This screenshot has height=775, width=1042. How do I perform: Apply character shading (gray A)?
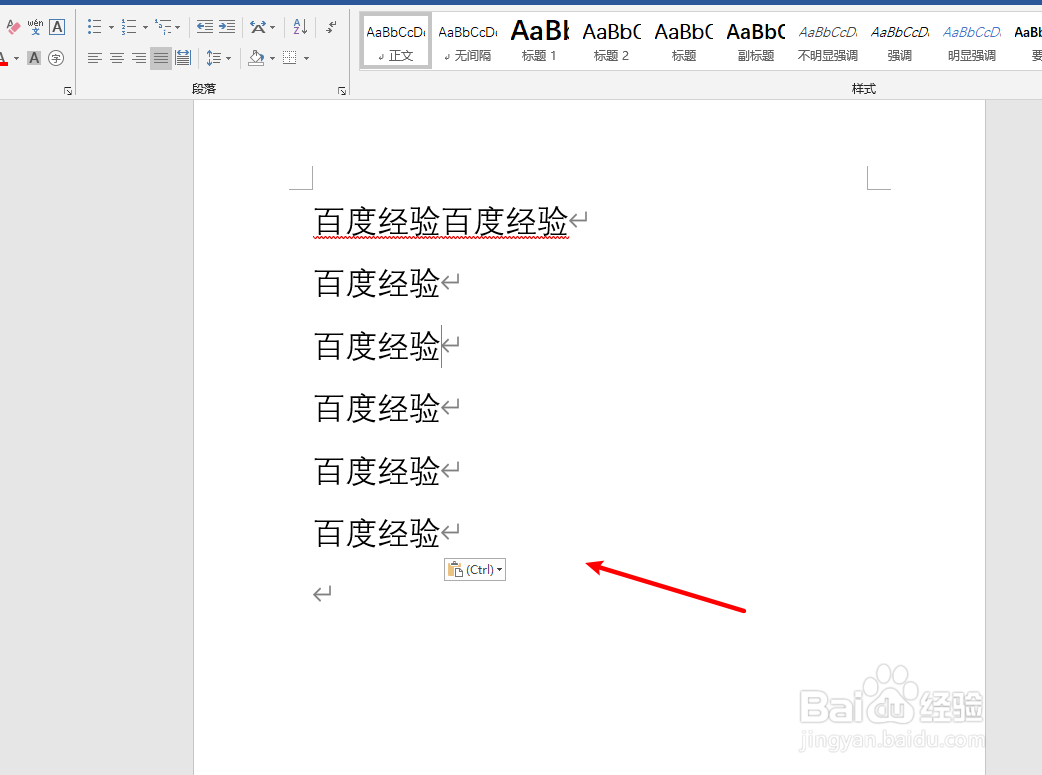pyautogui.click(x=34, y=58)
